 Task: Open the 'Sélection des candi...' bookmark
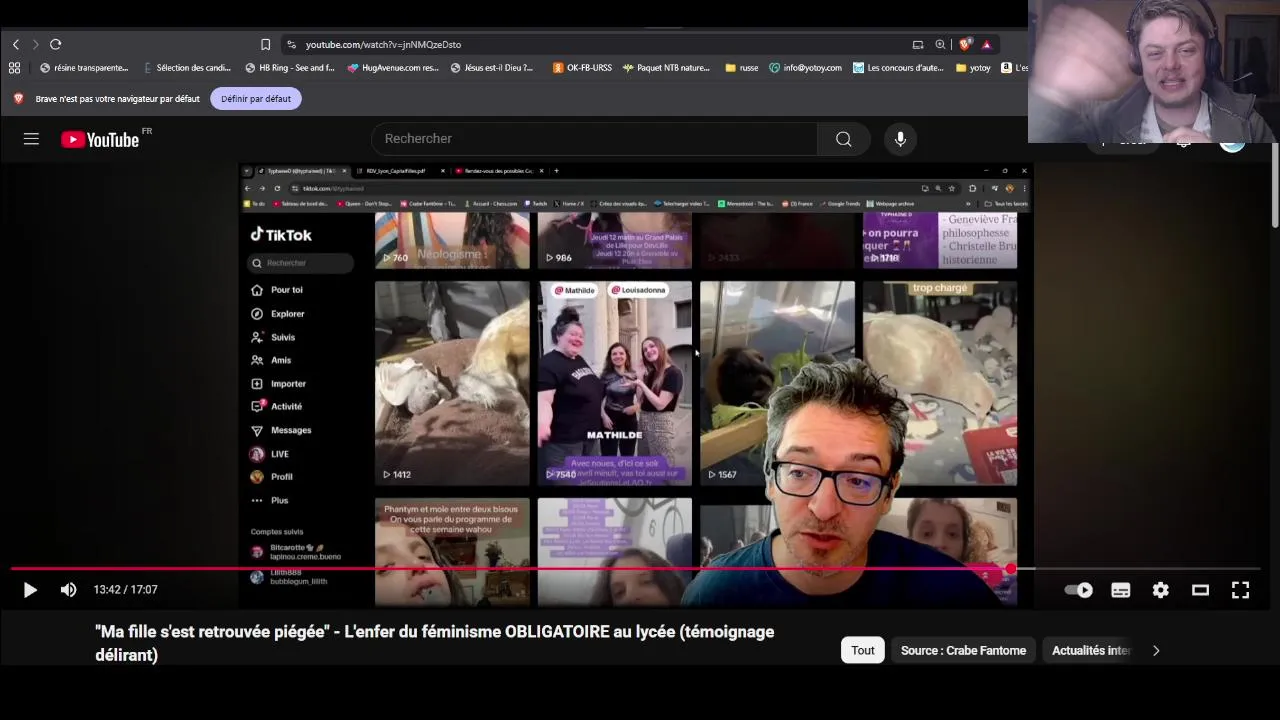[187, 68]
